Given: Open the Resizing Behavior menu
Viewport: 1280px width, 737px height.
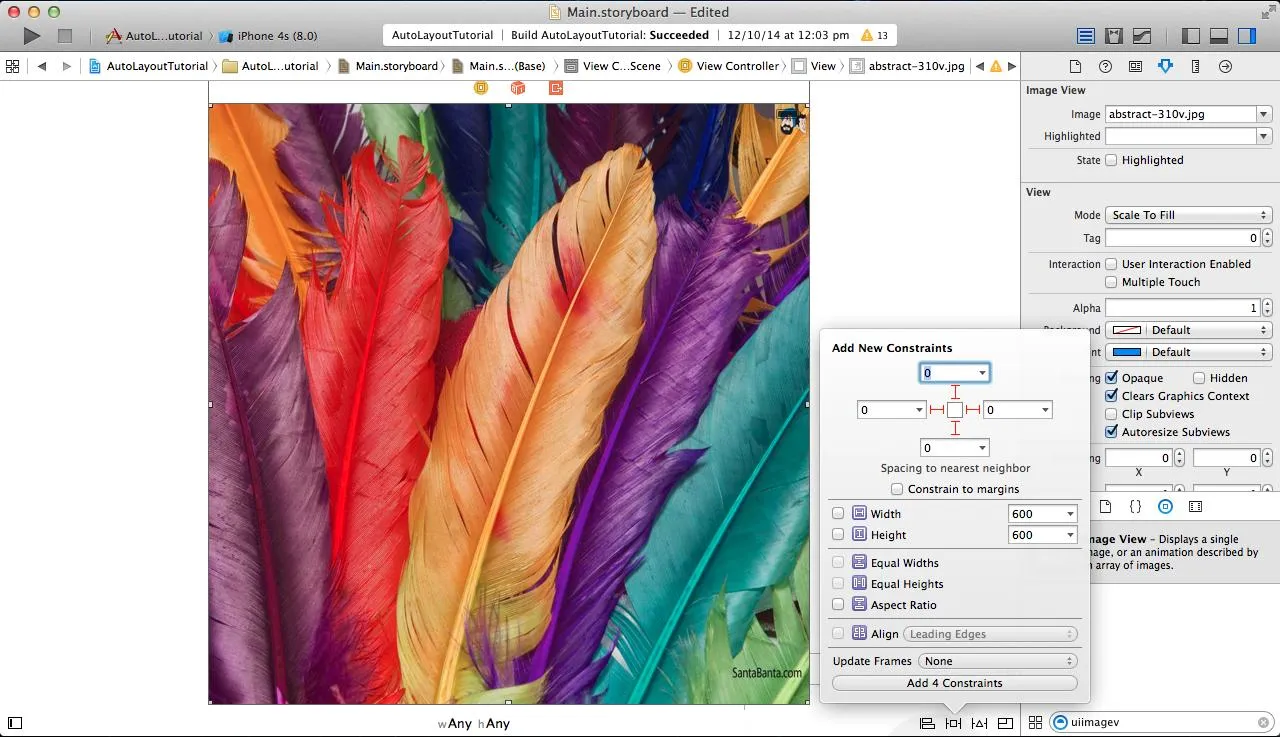Looking at the screenshot, I should [1005, 723].
